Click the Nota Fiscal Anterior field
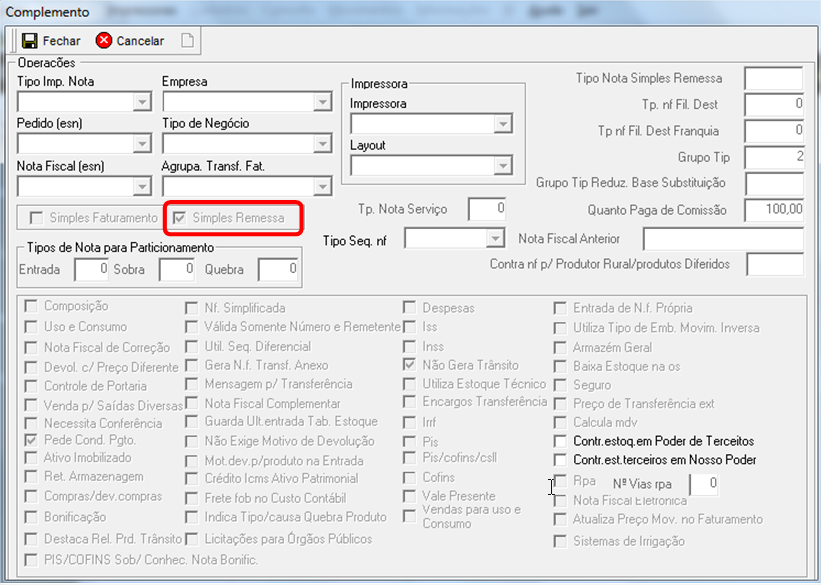Screen dimensions: 821x585 [x=723, y=239]
